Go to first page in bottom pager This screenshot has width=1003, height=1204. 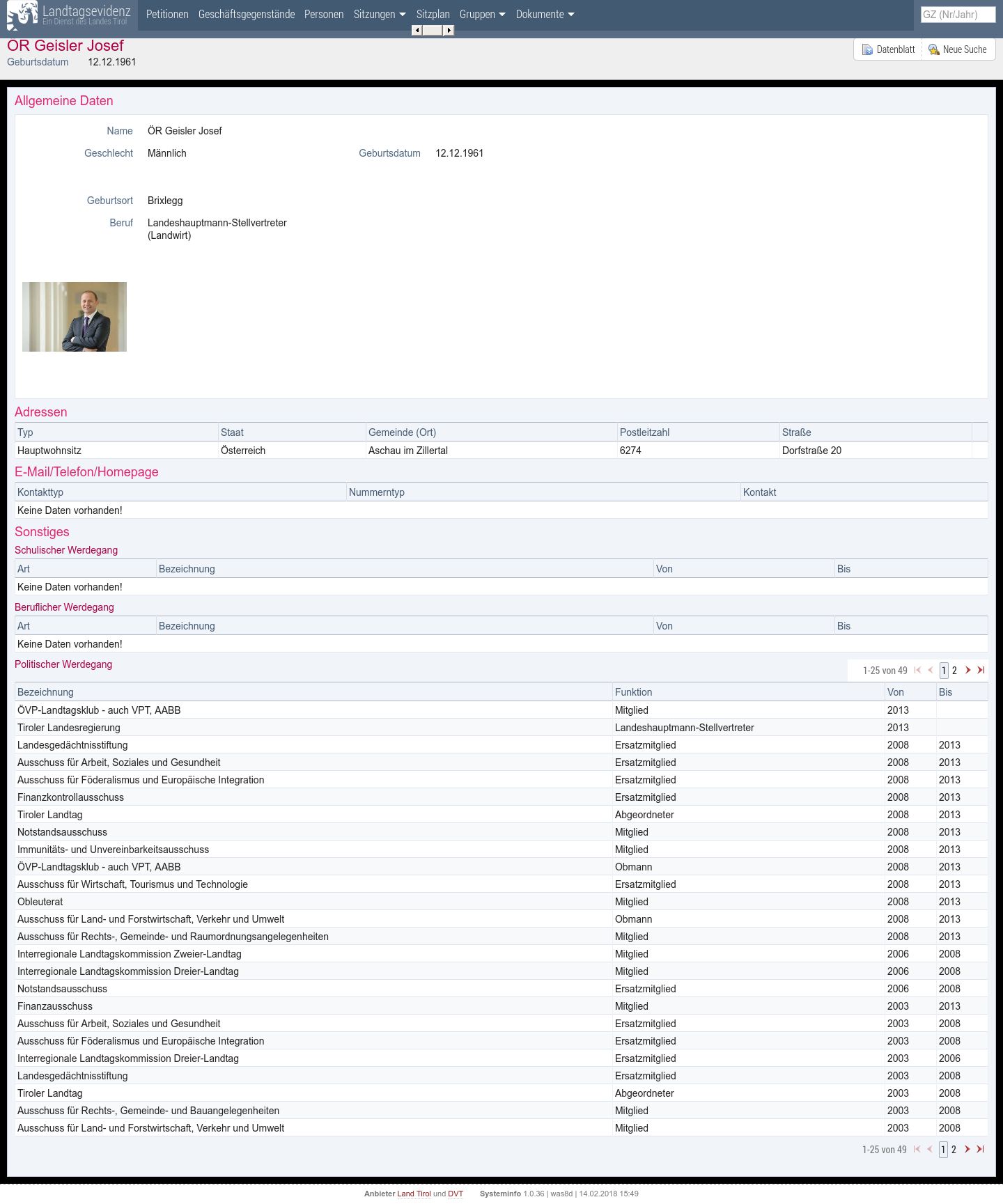coord(917,1149)
